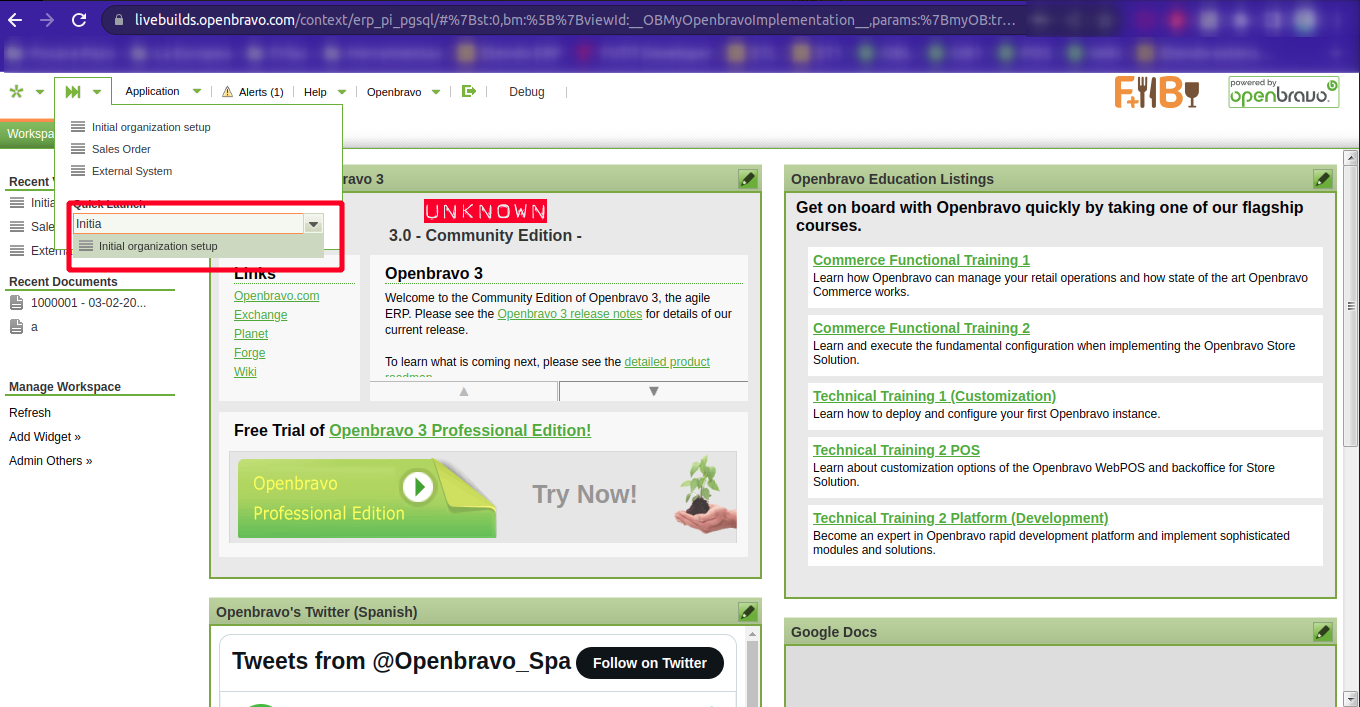Edit the Openbravo Education Listings widget
The height and width of the screenshot is (707, 1360).
pyautogui.click(x=1323, y=179)
